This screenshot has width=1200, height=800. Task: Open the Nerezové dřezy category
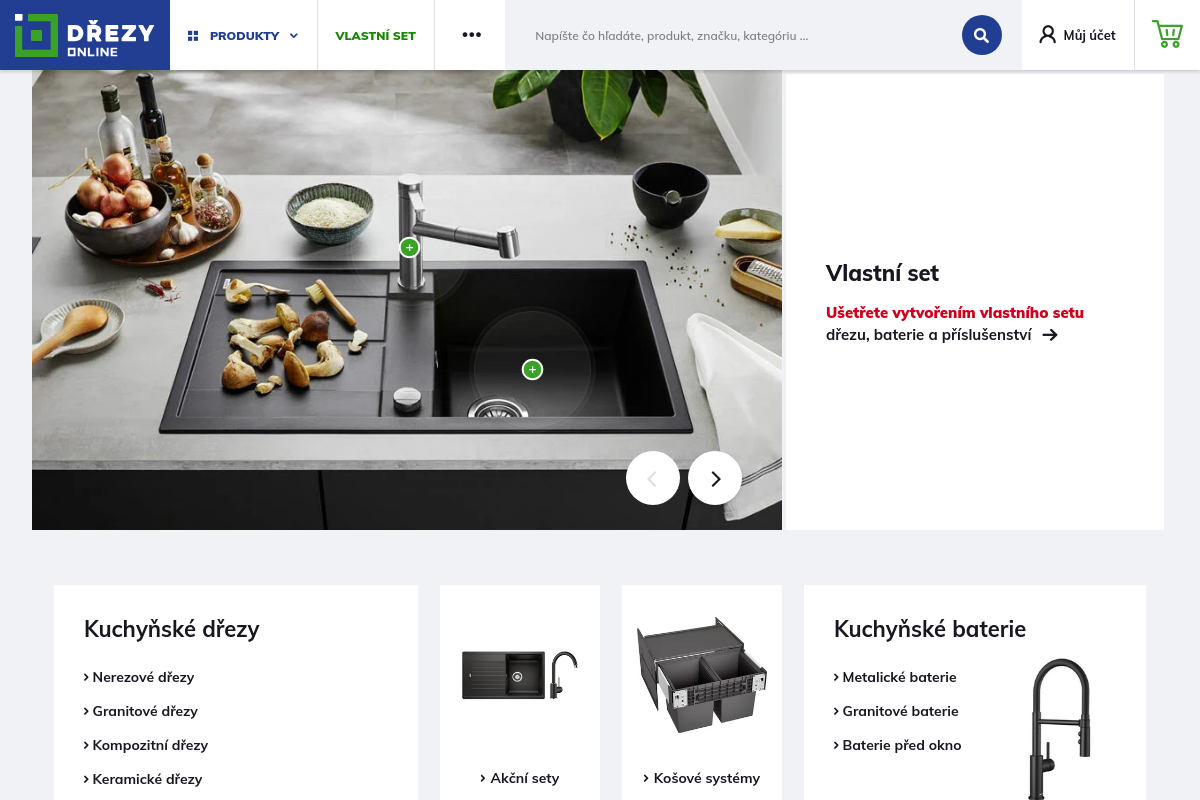[139, 677]
